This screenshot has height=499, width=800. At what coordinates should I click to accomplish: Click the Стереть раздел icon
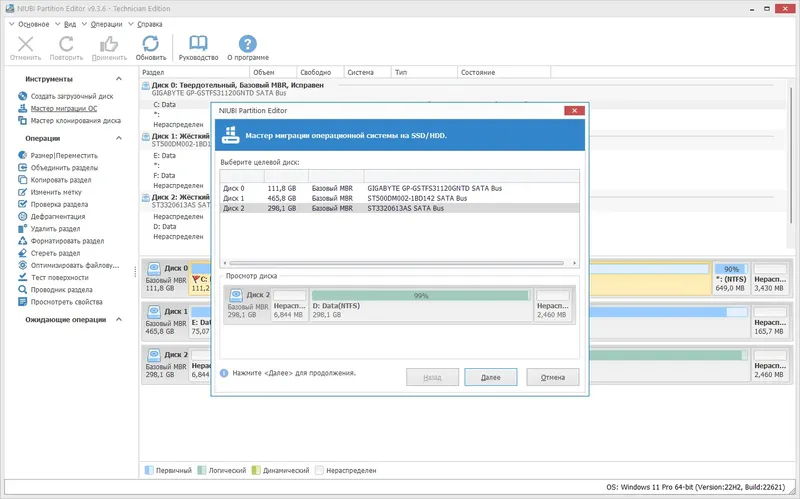pyautogui.click(x=22, y=253)
